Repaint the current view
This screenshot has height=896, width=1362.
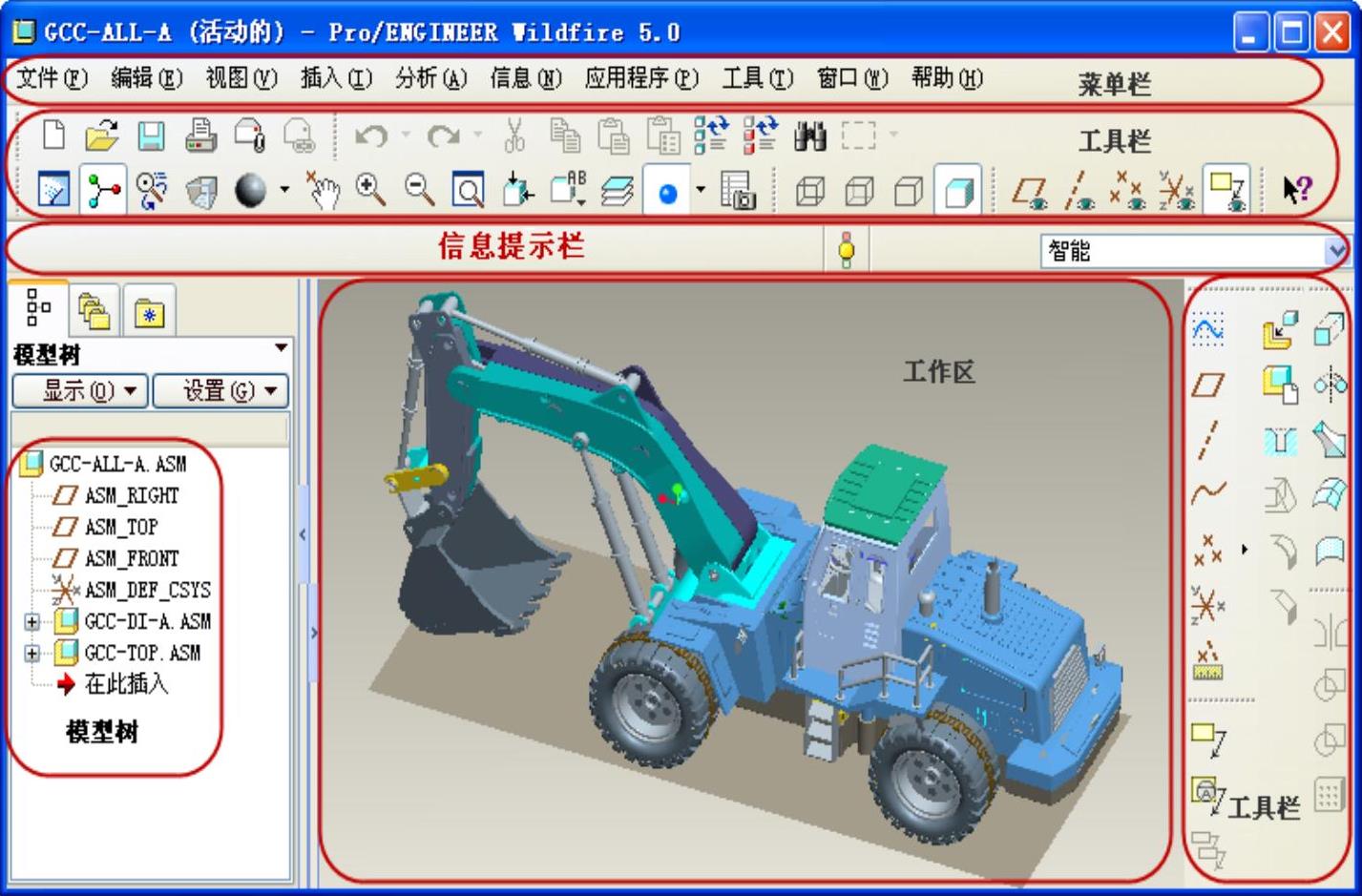[53, 191]
